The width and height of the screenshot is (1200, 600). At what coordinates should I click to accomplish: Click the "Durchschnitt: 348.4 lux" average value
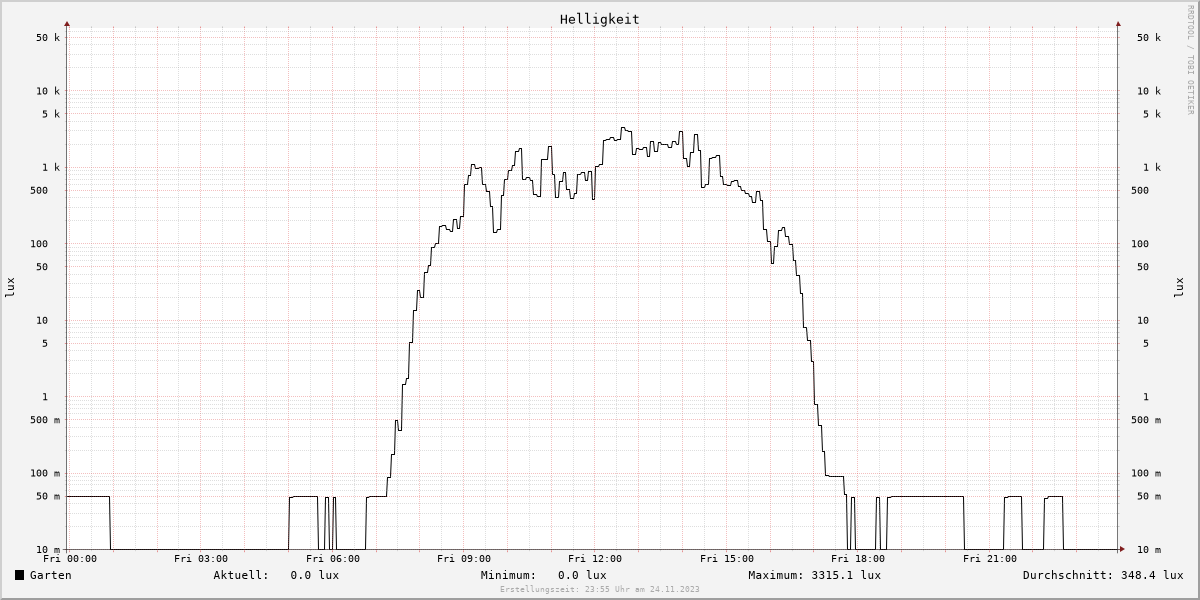(x=1103, y=575)
